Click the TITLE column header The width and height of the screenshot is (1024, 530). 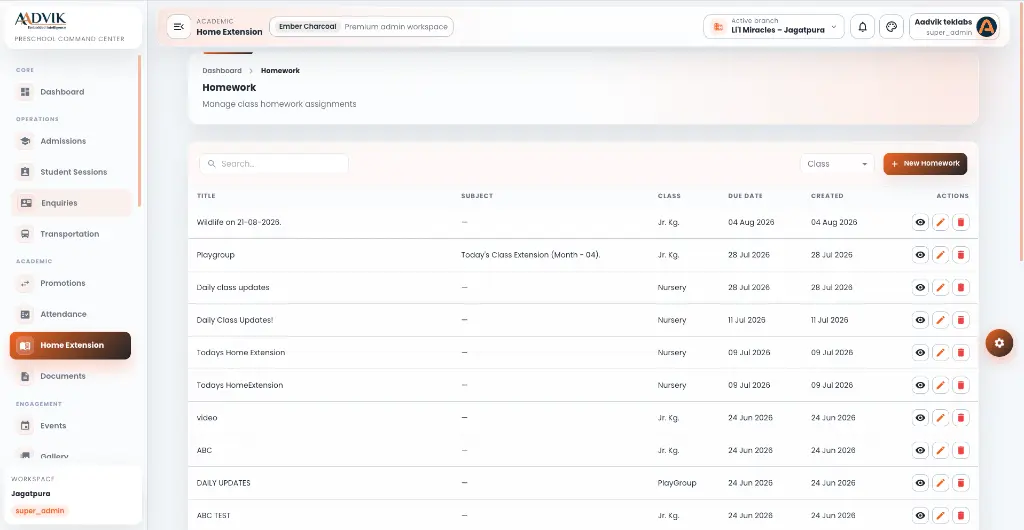[206, 196]
